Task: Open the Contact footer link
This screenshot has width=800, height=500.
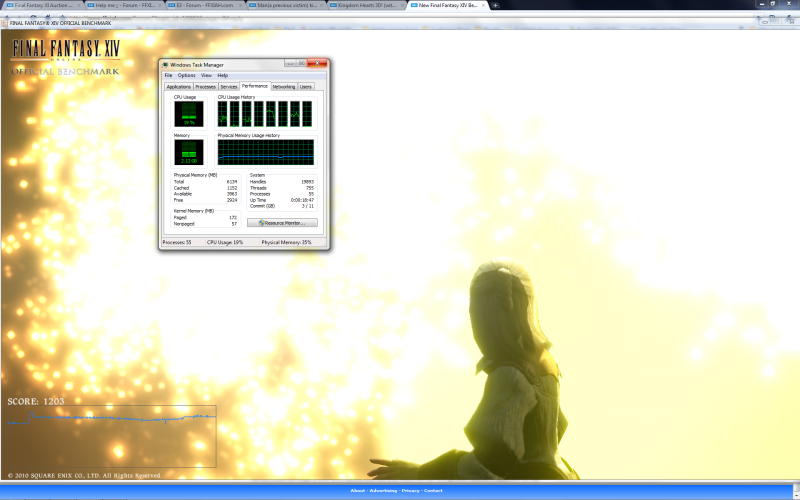Action: [433, 491]
